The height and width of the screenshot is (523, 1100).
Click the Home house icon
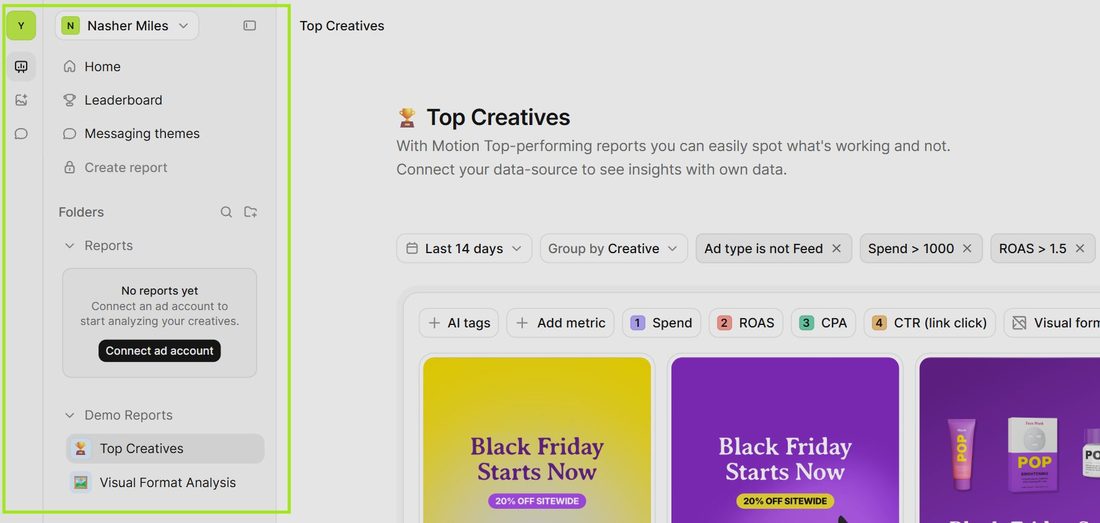point(69,67)
